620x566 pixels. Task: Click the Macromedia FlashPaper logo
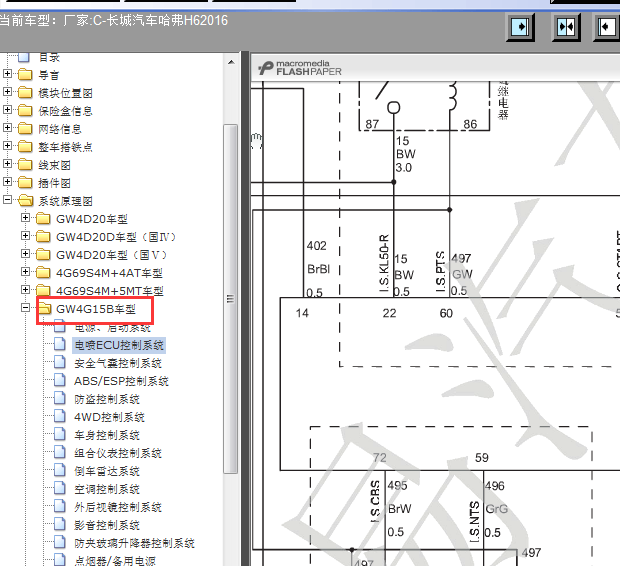click(x=300, y=68)
